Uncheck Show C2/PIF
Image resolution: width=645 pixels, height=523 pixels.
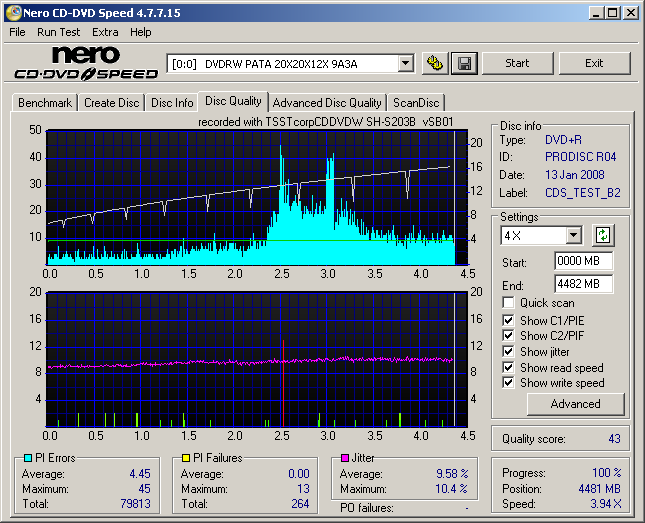tap(508, 335)
